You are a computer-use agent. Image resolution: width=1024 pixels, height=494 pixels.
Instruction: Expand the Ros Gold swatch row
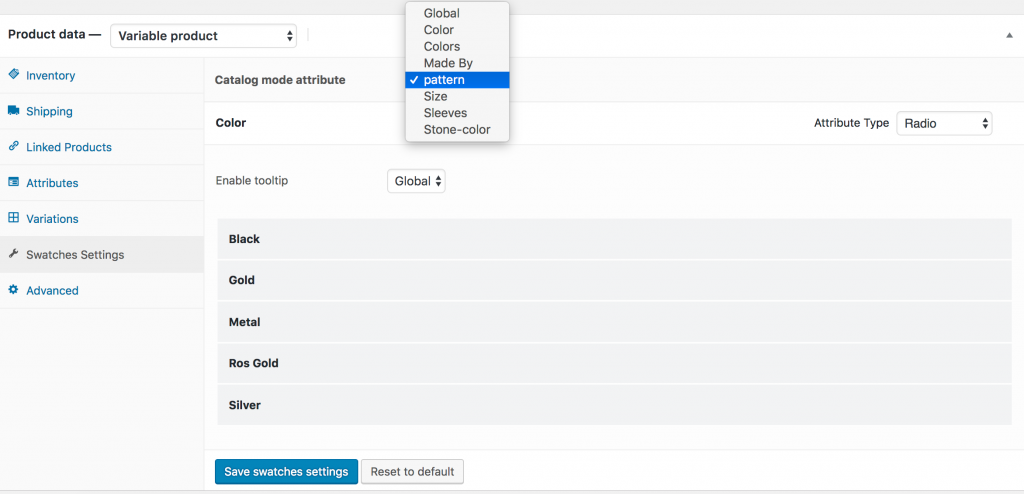pos(613,363)
